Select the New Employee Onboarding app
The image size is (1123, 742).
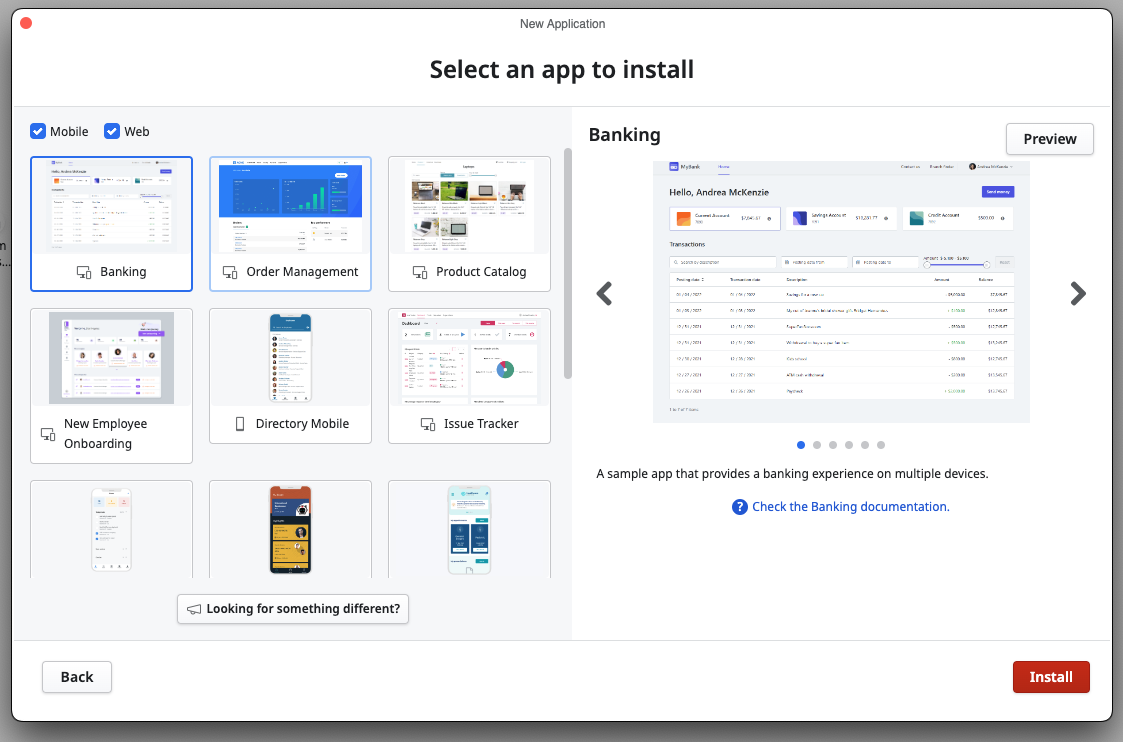point(111,386)
